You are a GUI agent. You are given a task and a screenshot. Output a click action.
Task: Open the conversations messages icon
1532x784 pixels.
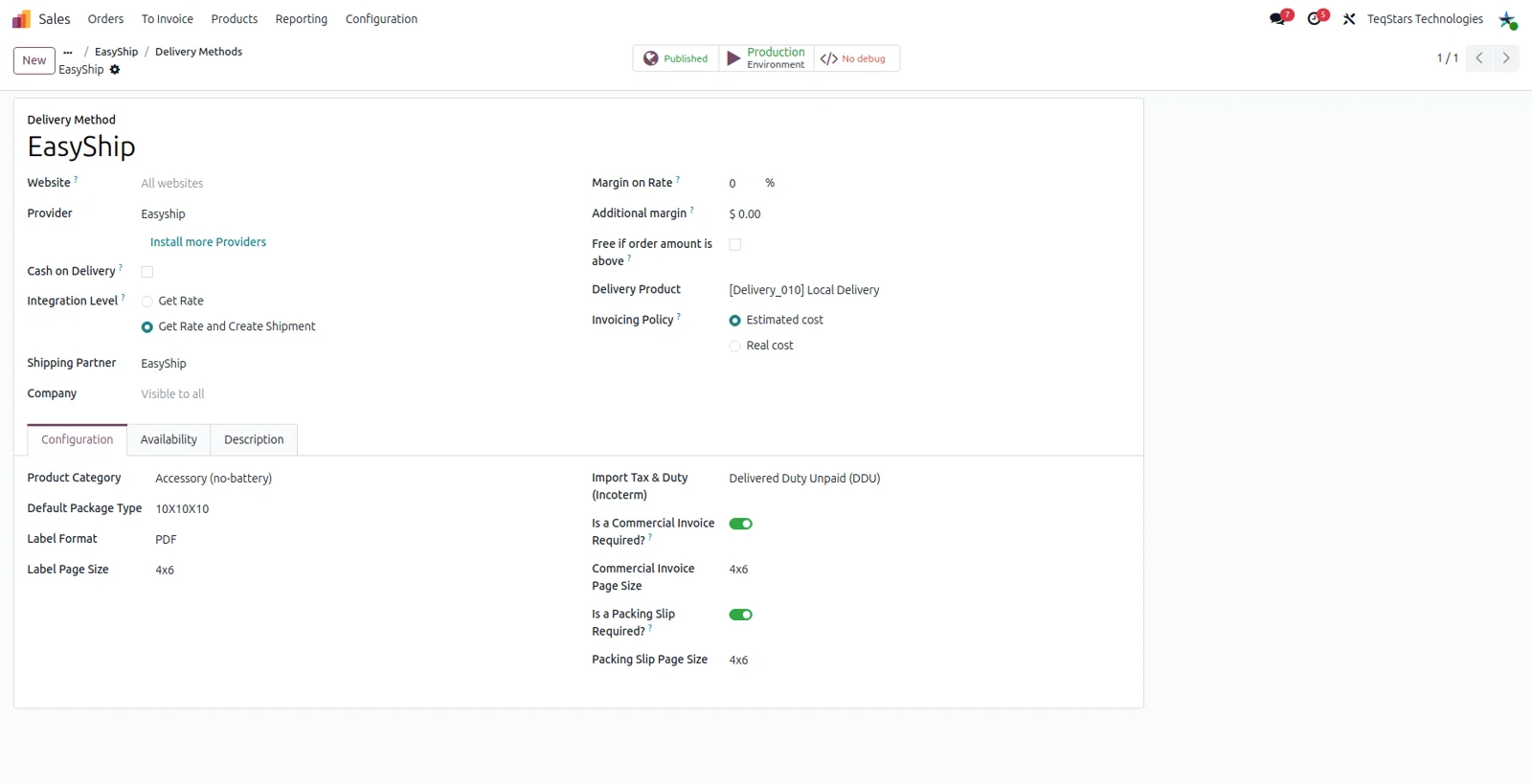pyautogui.click(x=1279, y=18)
